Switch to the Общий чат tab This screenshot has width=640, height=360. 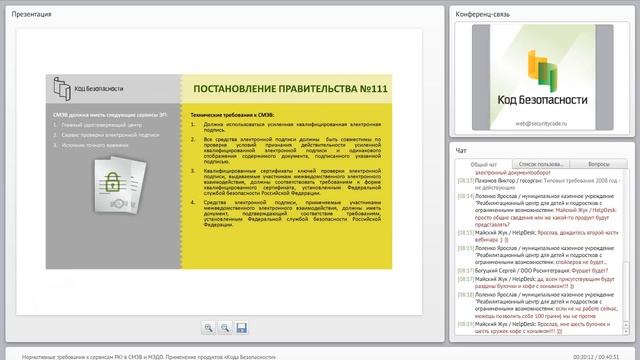point(484,164)
